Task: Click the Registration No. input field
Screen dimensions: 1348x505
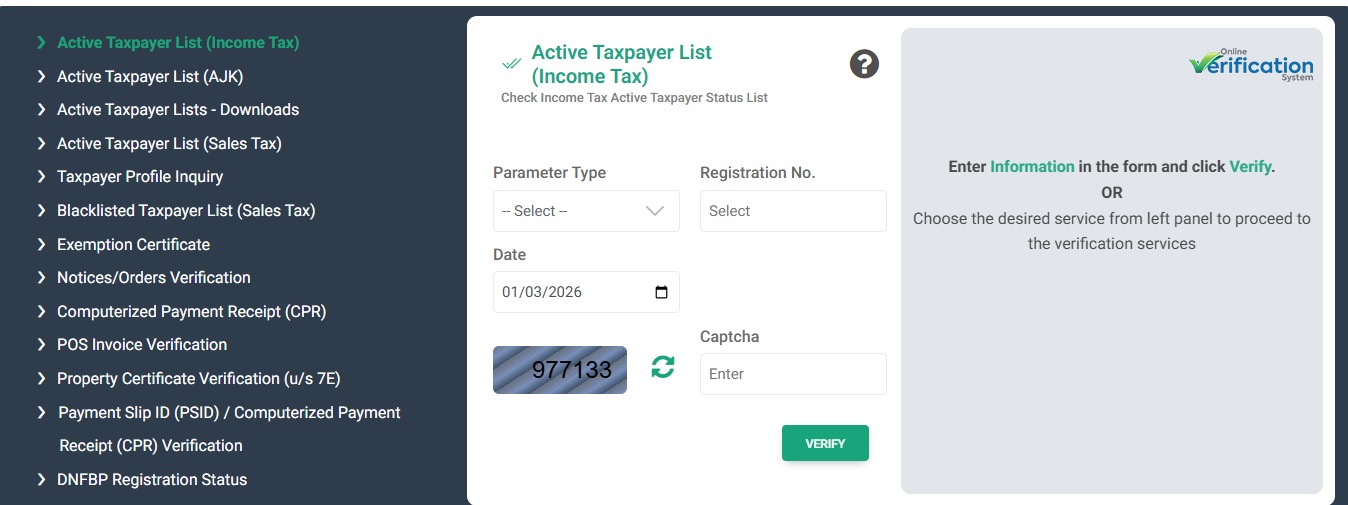Action: pos(793,211)
